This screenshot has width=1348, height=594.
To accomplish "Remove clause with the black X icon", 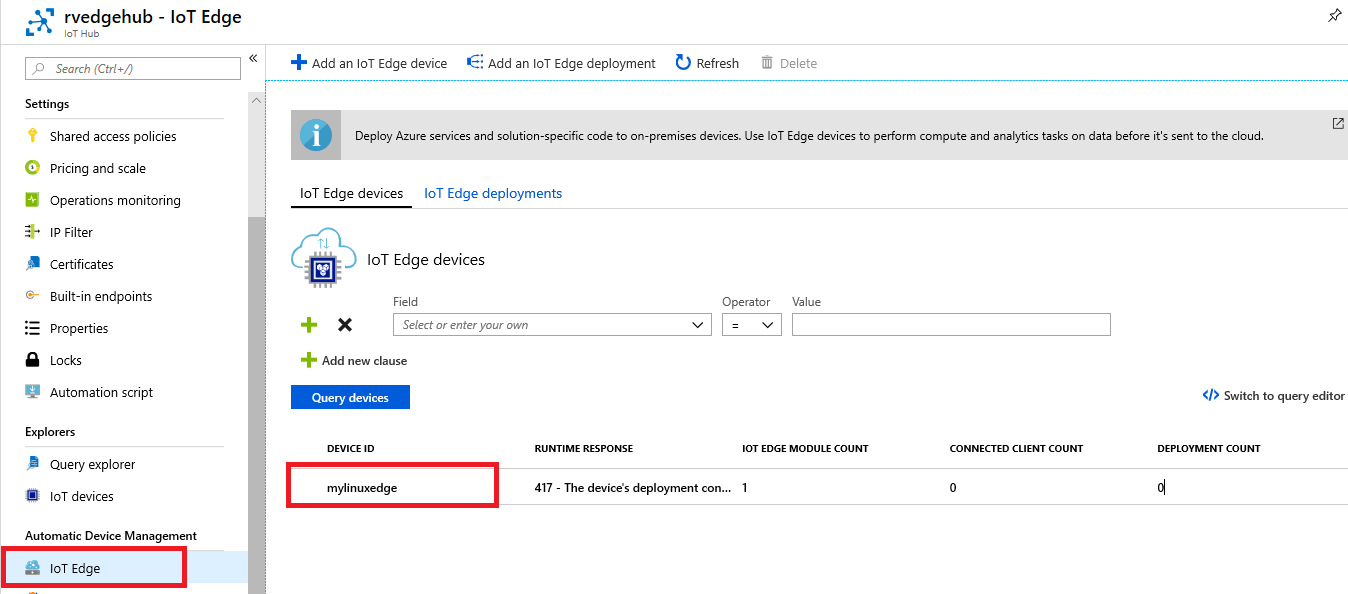I will 345,325.
